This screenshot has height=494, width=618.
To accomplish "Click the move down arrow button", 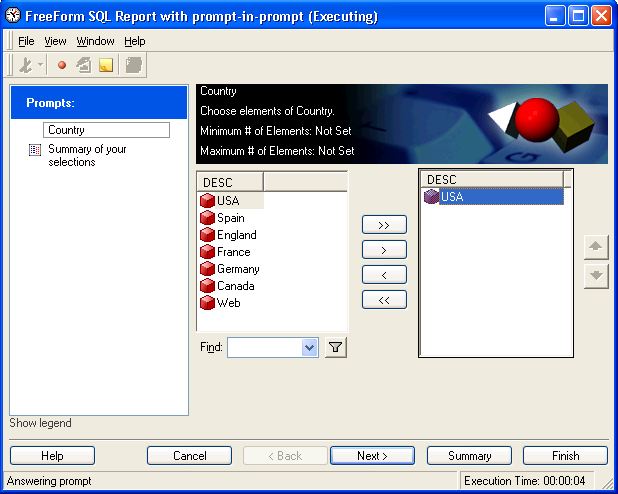I will (596, 276).
